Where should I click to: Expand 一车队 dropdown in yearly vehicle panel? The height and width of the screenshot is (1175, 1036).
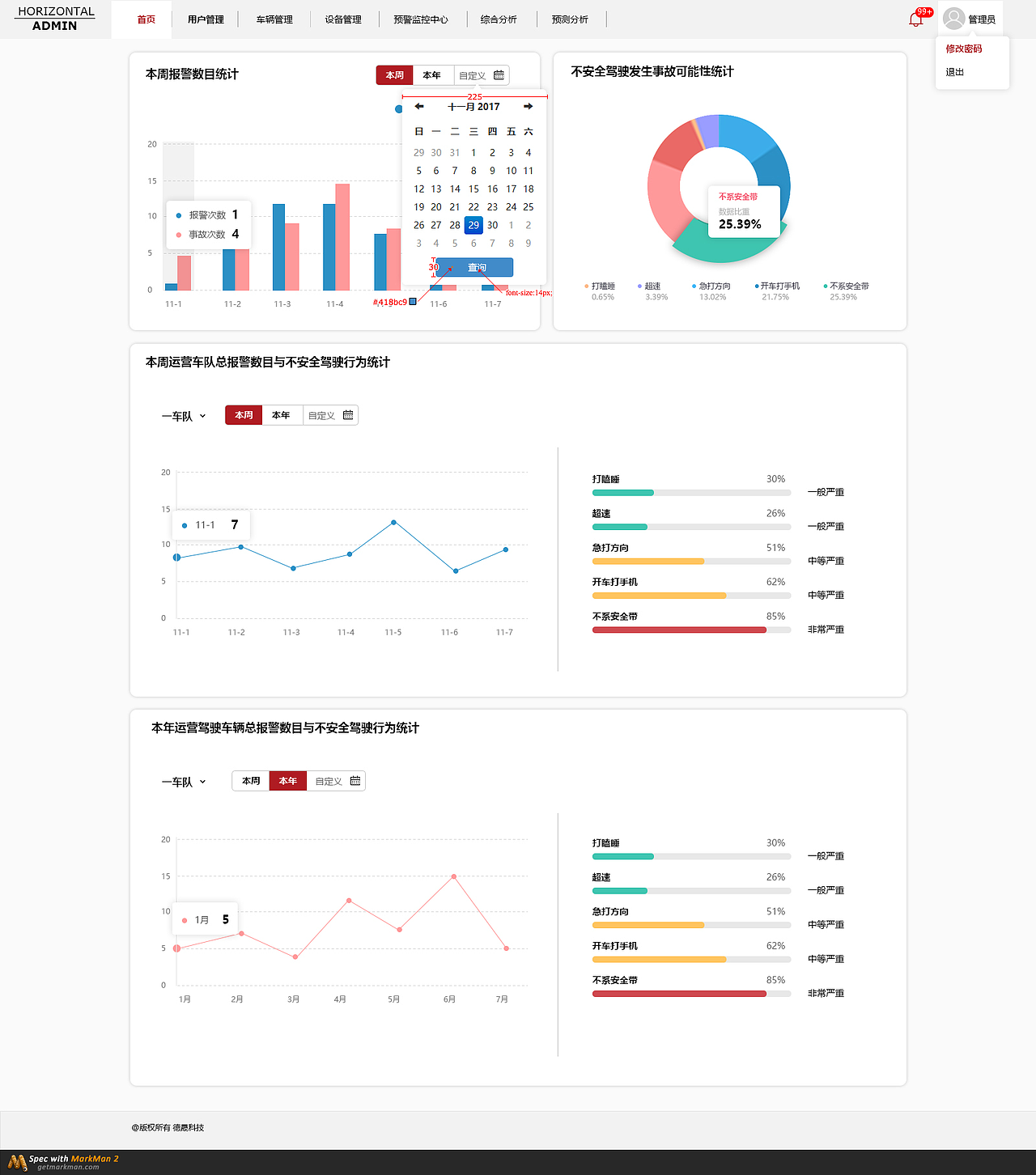point(184,782)
